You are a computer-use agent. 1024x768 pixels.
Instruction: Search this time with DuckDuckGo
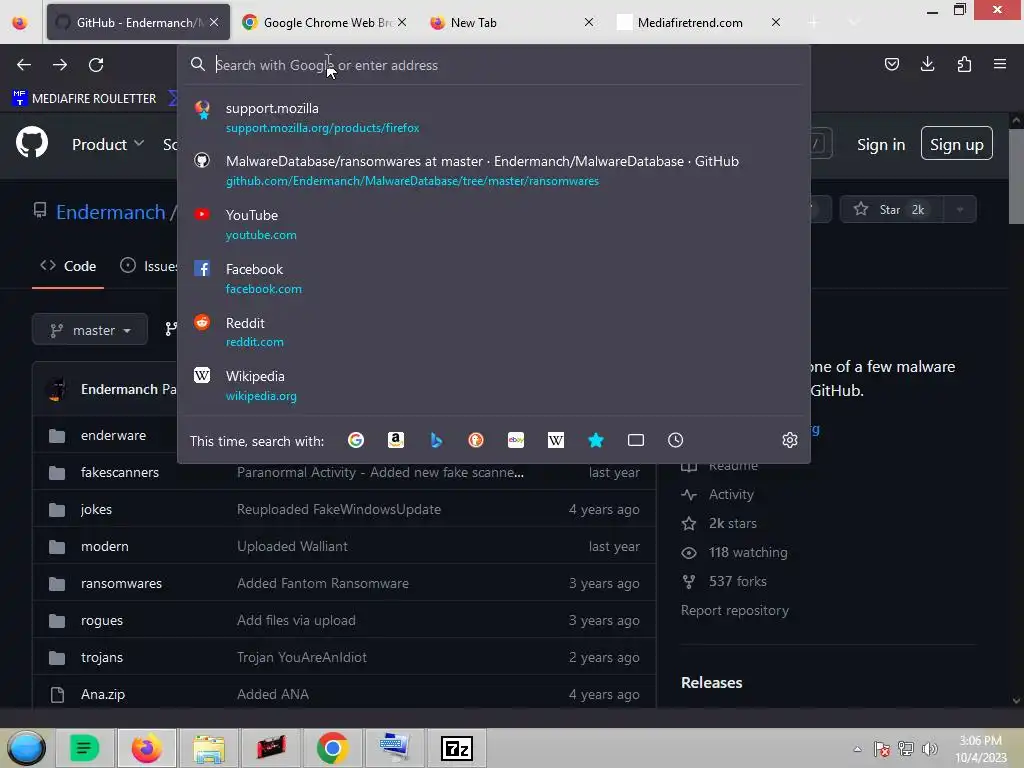[476, 440]
